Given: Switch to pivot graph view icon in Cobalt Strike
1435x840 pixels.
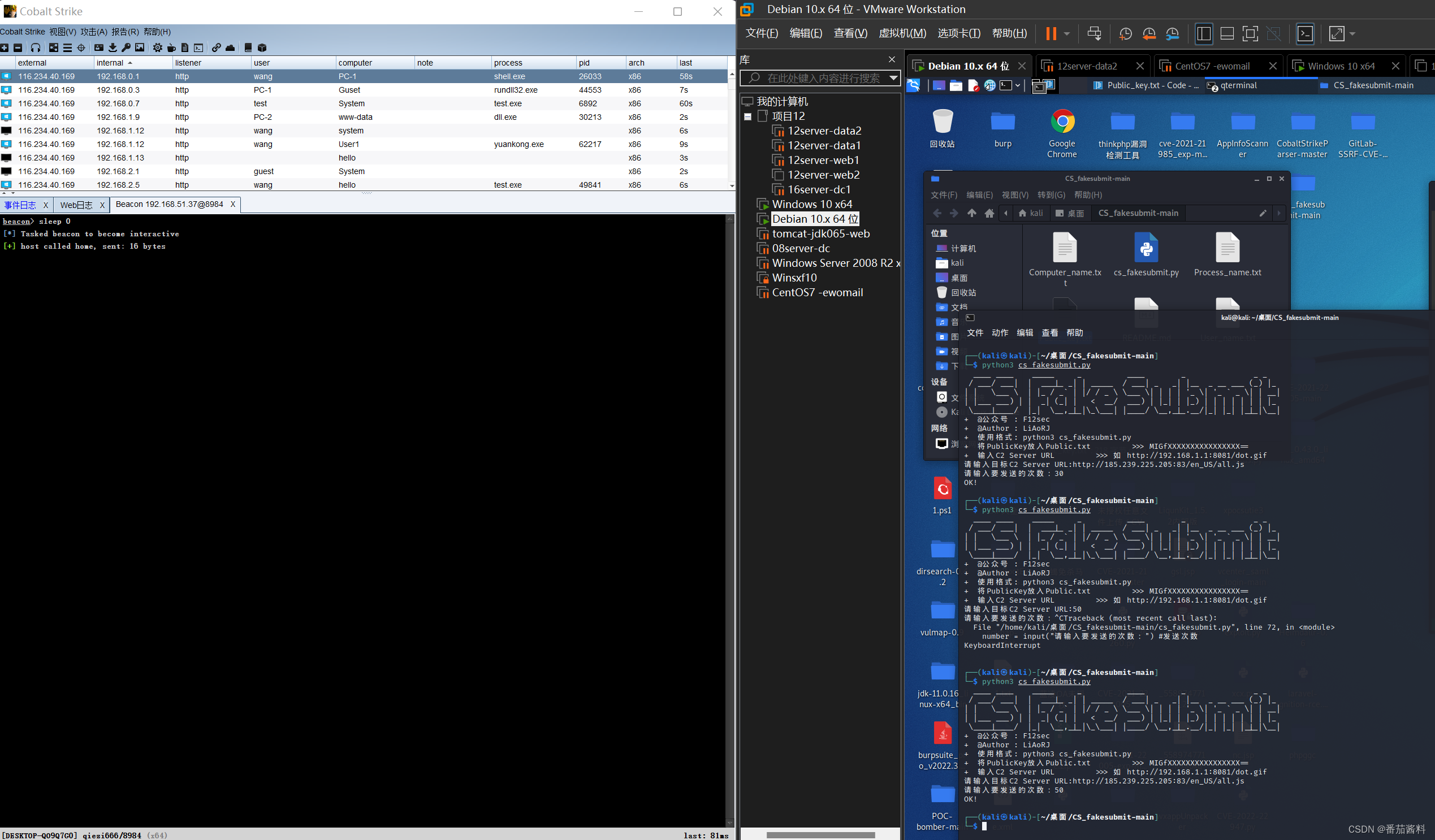Looking at the screenshot, I should pos(54,48).
